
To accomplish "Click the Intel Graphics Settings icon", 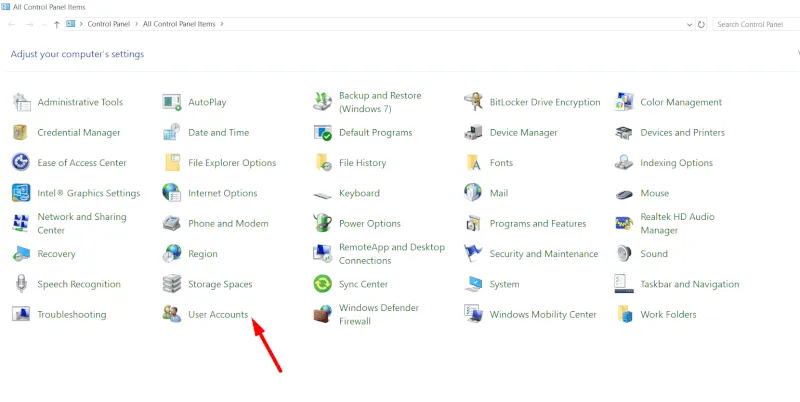I will 21,193.
